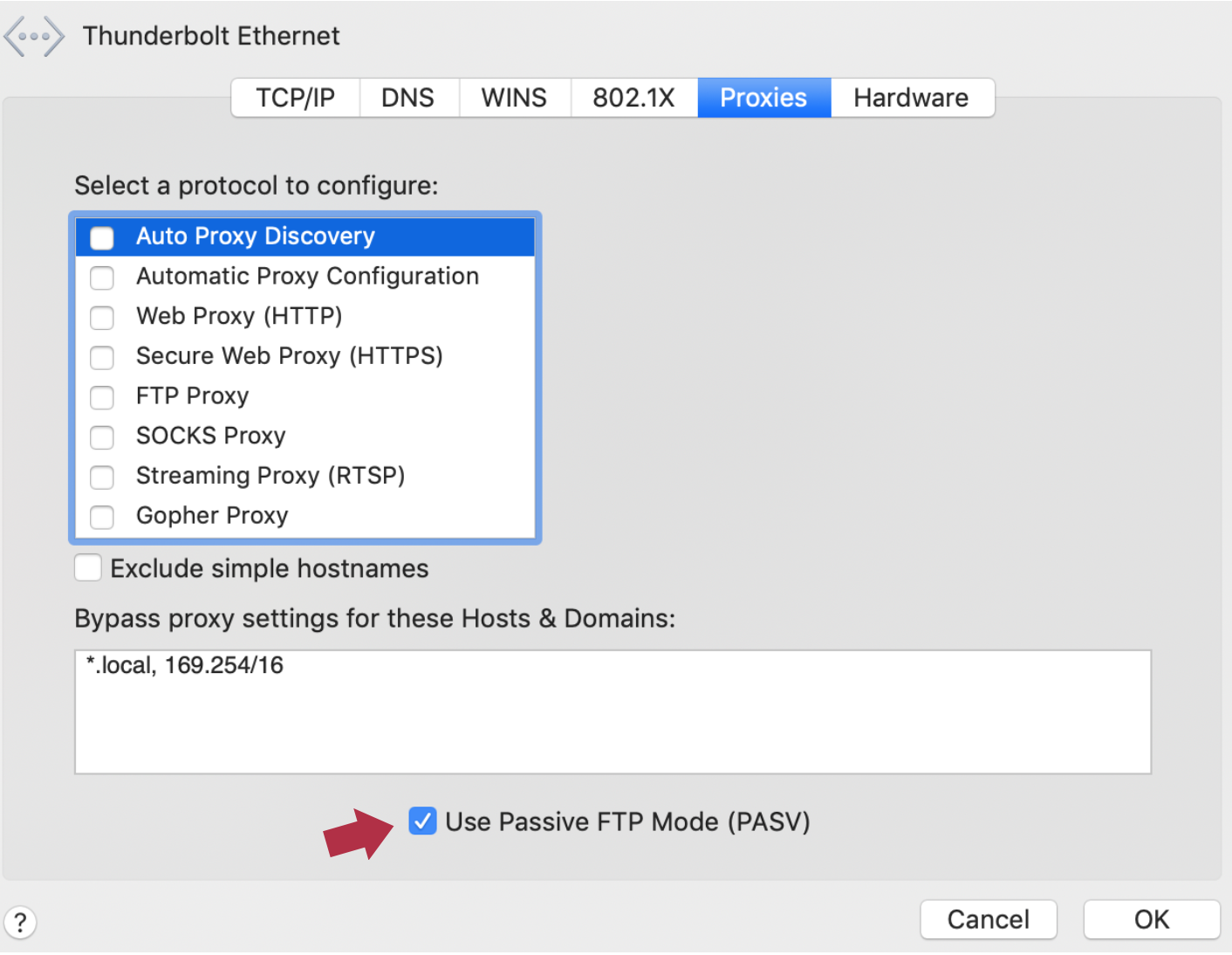This screenshot has height=955, width=1232.
Task: Switch to the 802.1X tab
Action: tap(634, 97)
